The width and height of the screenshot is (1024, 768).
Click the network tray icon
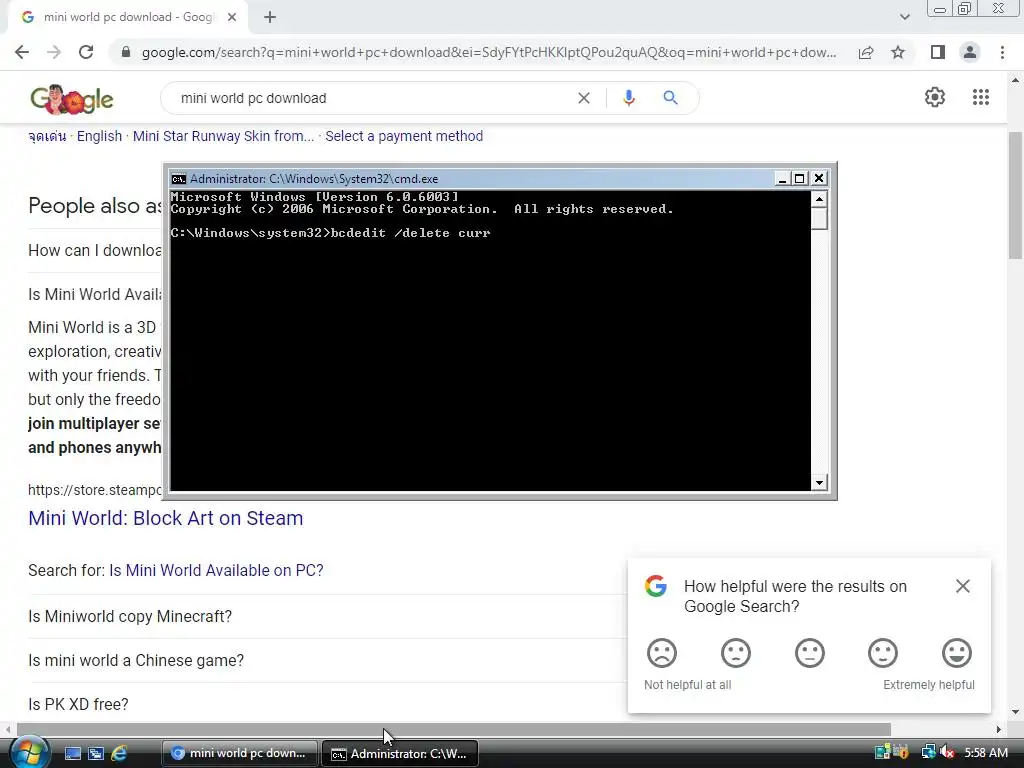point(927,752)
